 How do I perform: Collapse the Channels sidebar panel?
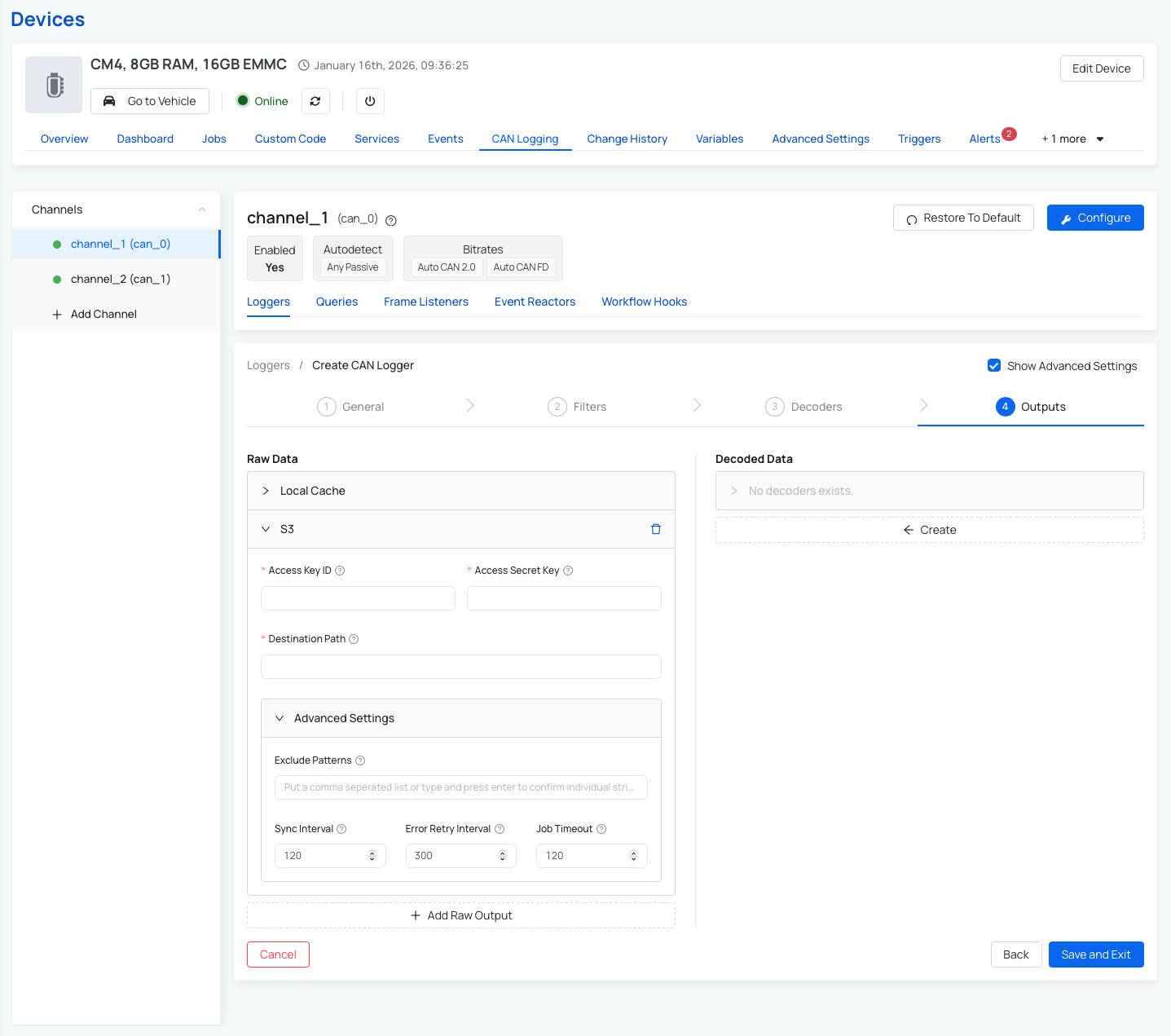coord(201,209)
